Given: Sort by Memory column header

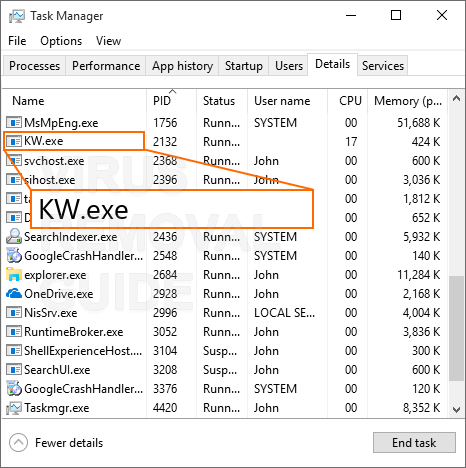Looking at the screenshot, I should pyautogui.click(x=408, y=101).
